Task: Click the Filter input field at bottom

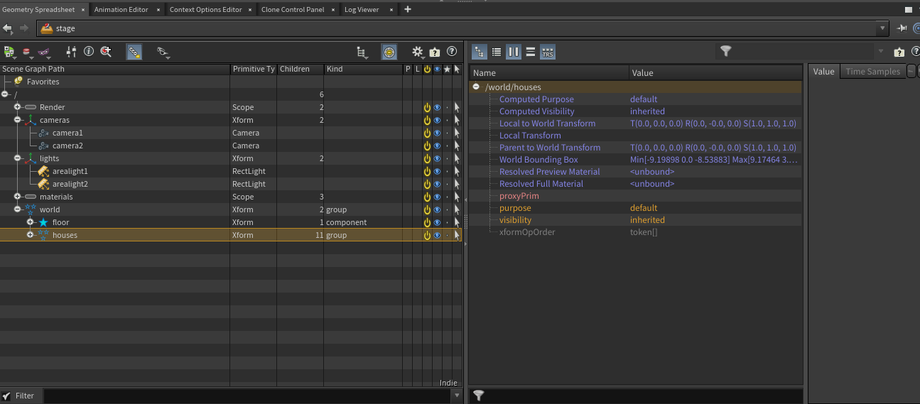Action: click(240, 396)
